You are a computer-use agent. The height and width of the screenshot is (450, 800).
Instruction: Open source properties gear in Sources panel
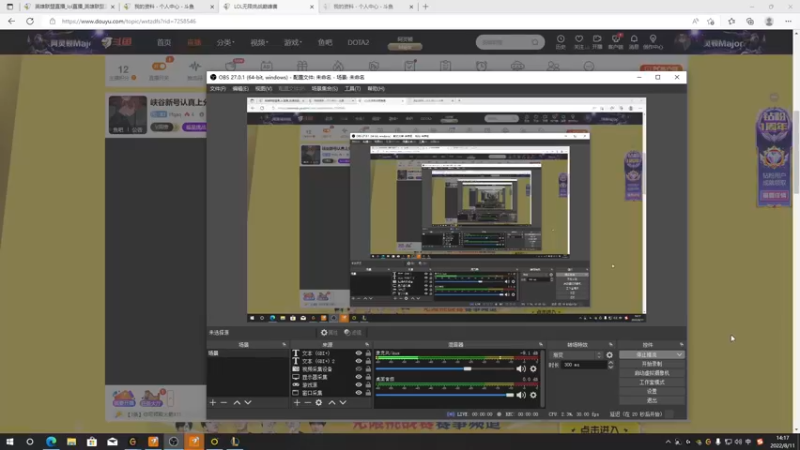click(319, 403)
